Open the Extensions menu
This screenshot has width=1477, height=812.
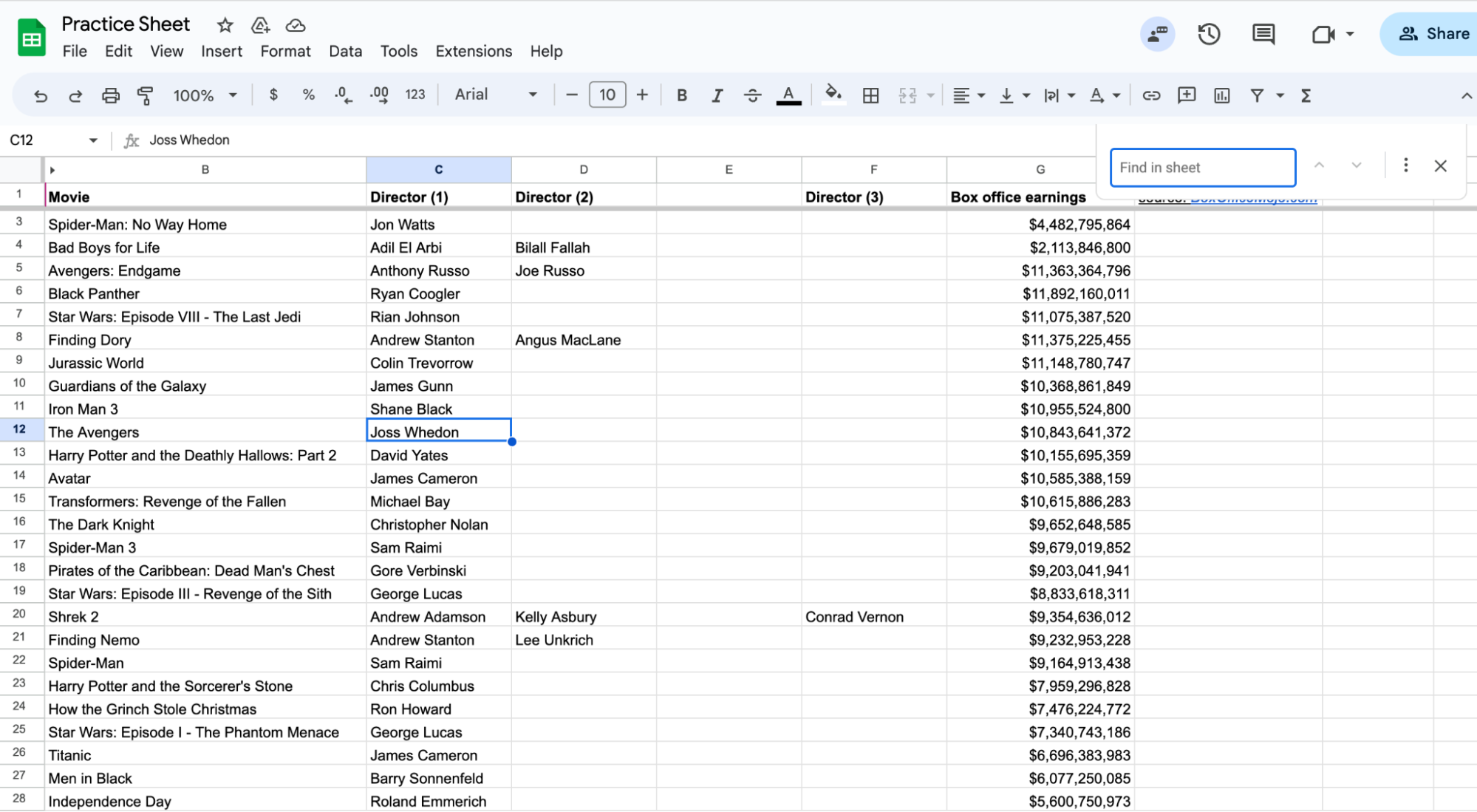pos(474,51)
